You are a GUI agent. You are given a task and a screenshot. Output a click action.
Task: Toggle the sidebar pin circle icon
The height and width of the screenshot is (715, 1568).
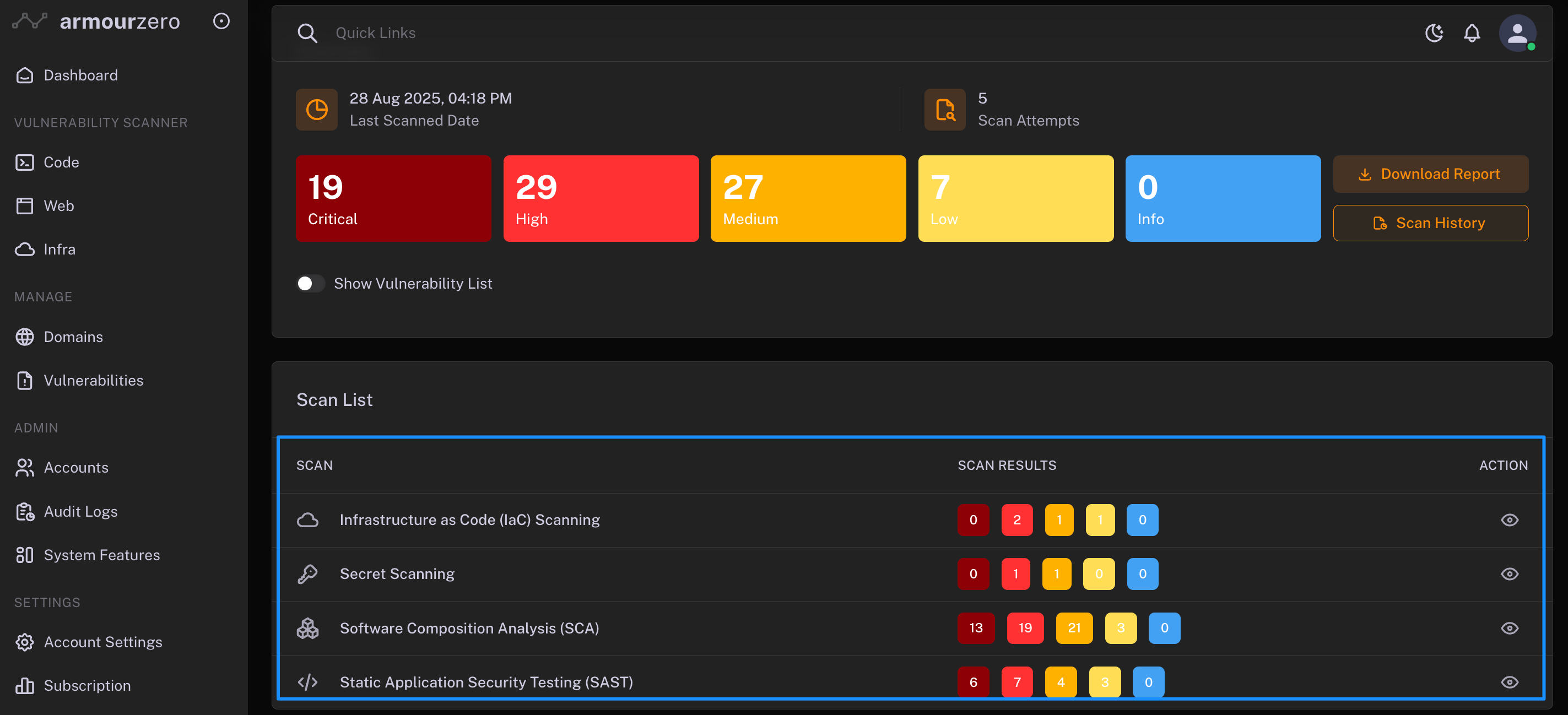pyautogui.click(x=221, y=21)
